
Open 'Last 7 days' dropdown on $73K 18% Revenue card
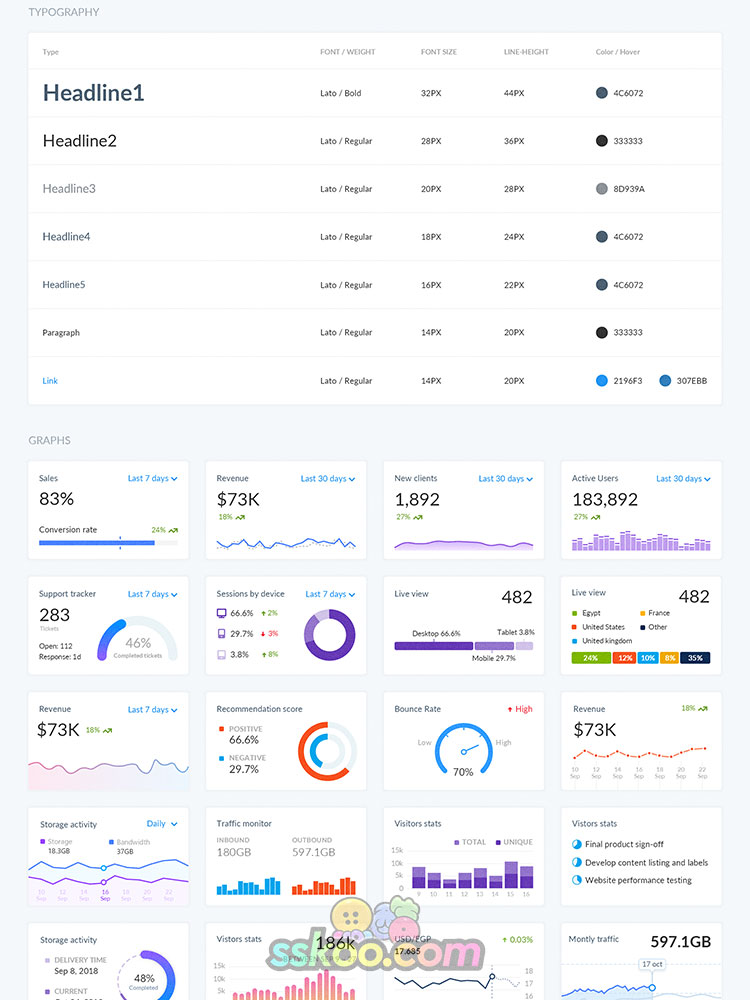click(152, 709)
